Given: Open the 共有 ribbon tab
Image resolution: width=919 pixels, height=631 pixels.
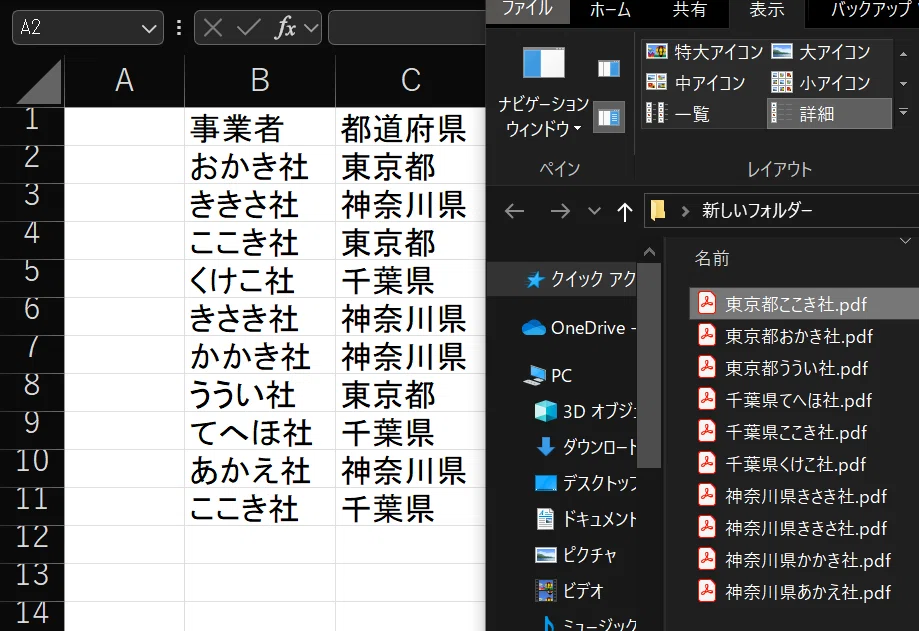Looking at the screenshot, I should pos(689,11).
